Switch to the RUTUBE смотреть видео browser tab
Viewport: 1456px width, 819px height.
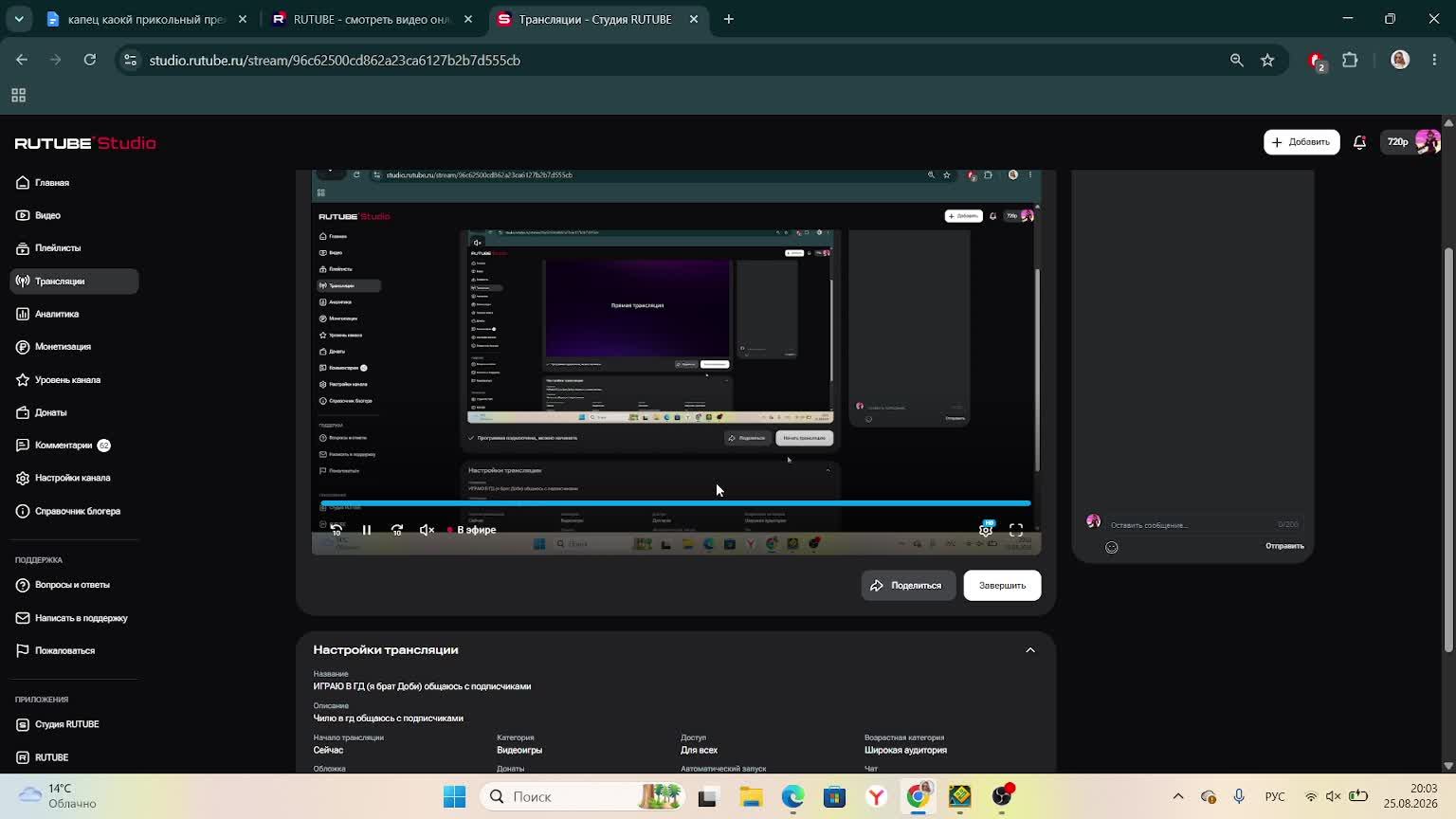click(372, 19)
